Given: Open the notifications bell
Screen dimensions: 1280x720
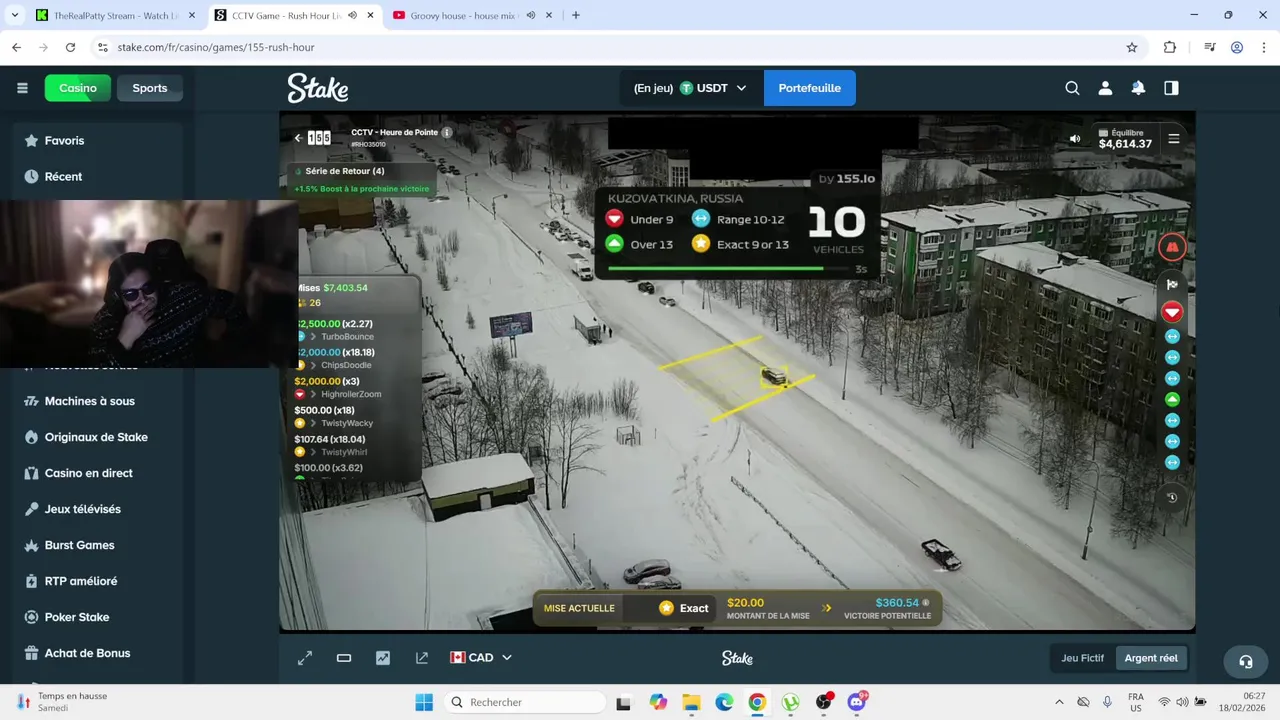Looking at the screenshot, I should 1138,88.
